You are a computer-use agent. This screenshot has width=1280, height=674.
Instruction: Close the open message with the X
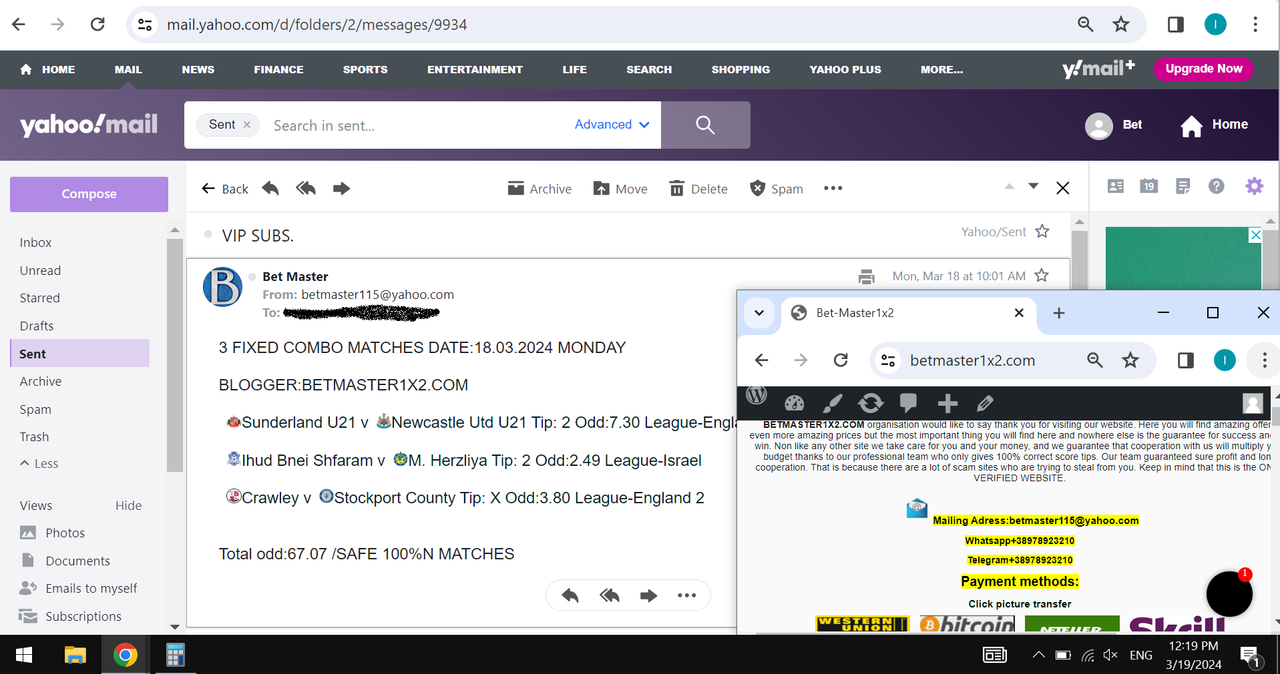pyautogui.click(x=1063, y=188)
